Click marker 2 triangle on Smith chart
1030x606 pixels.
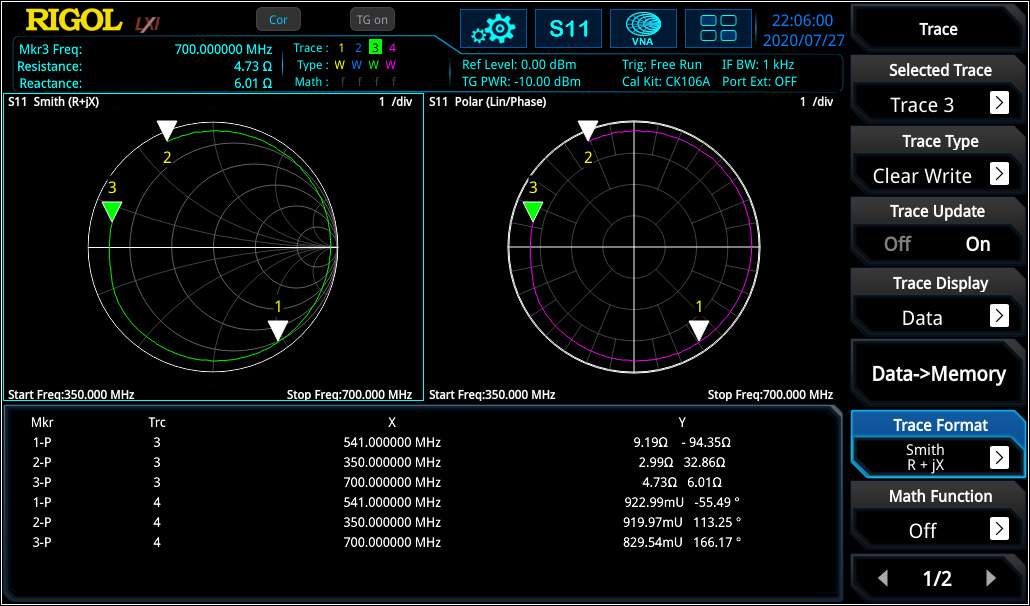coord(167,130)
